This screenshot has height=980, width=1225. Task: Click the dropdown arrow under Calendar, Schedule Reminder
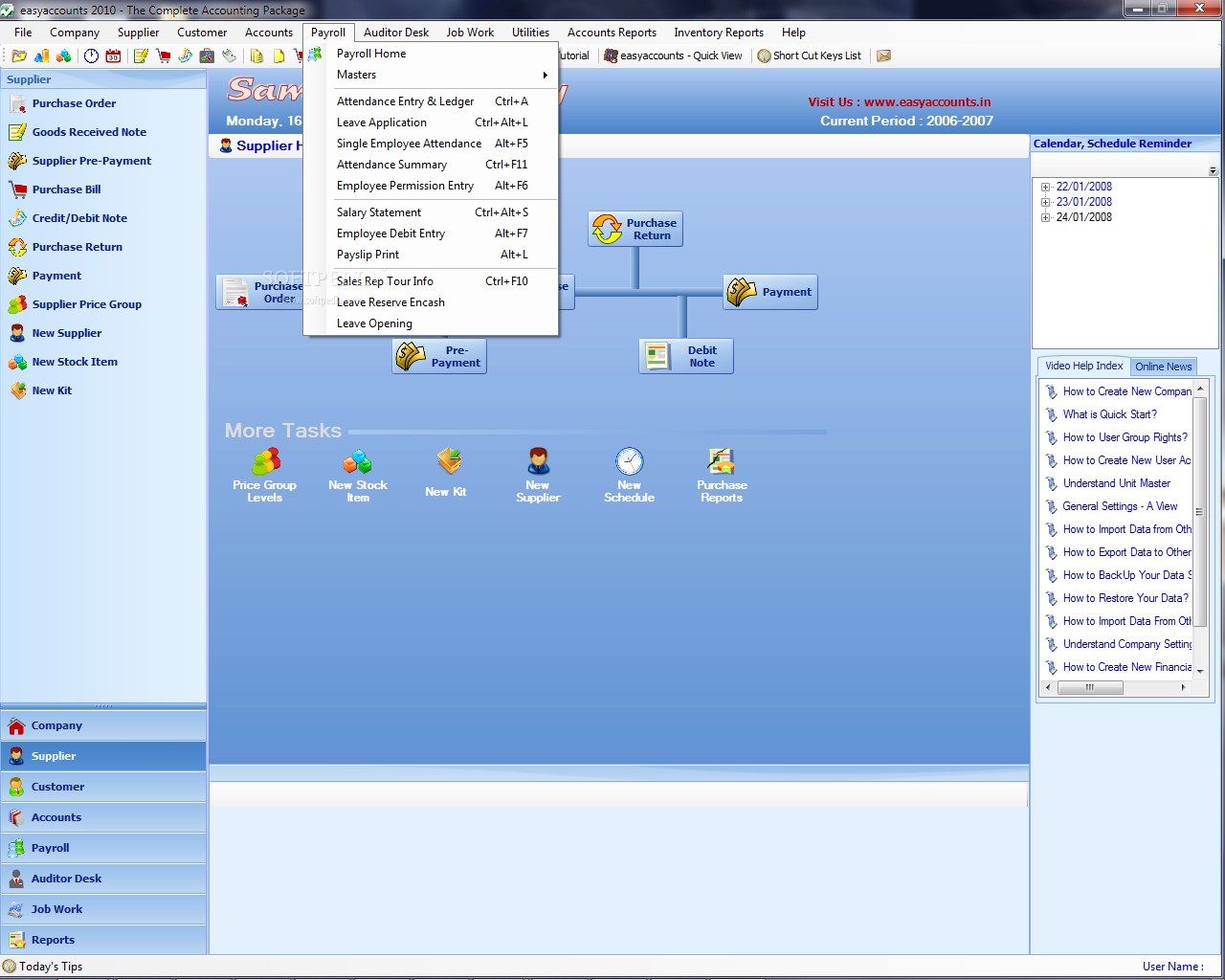tap(1213, 171)
